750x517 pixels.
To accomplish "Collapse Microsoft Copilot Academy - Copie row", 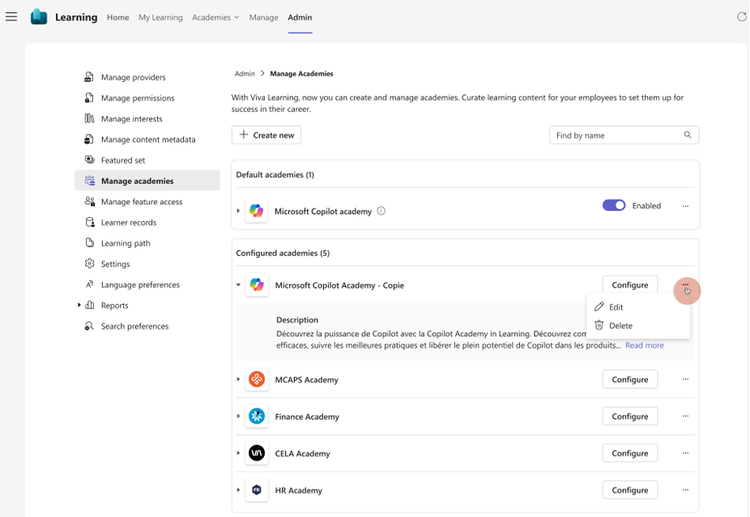I will (238, 285).
